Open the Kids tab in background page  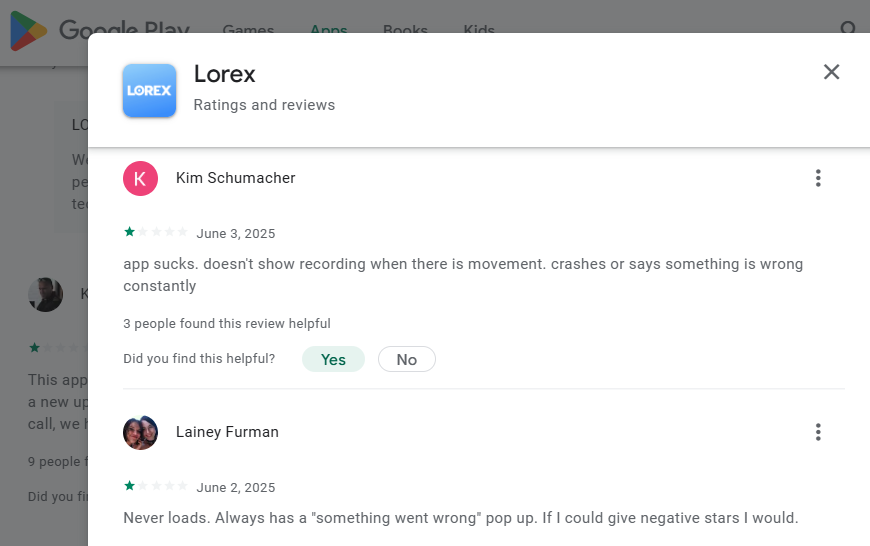tap(479, 28)
